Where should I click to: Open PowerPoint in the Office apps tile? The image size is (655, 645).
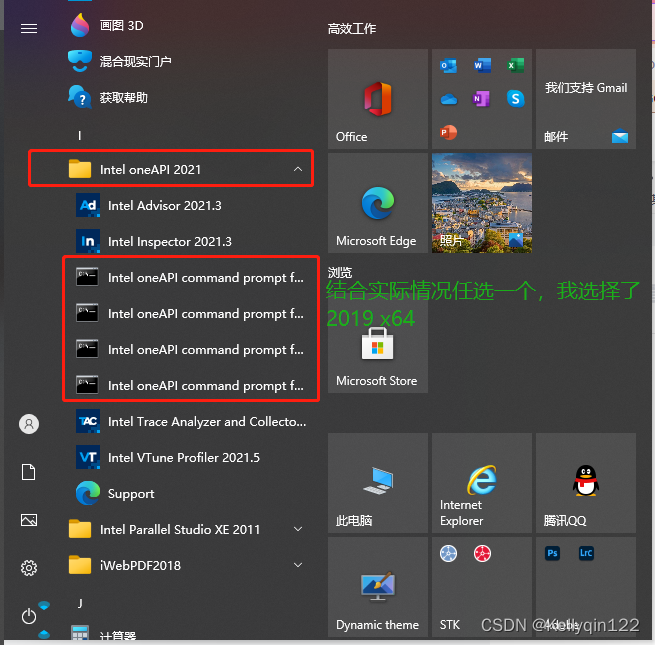click(449, 132)
